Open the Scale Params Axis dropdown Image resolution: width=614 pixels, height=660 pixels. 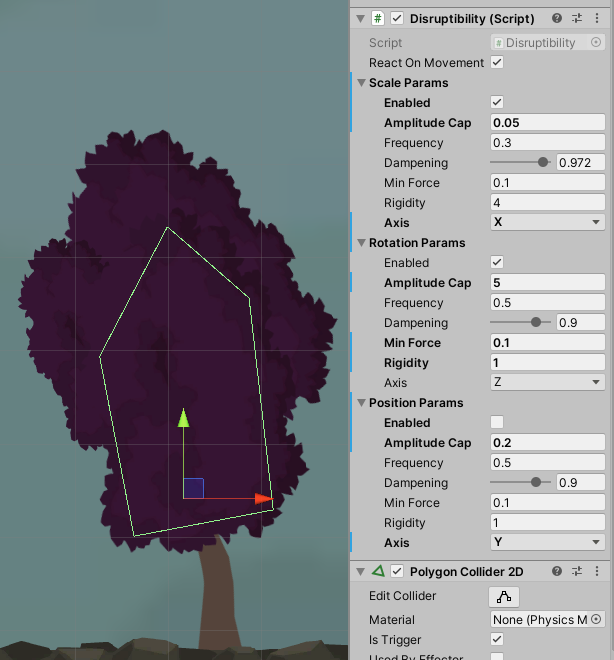tap(548, 223)
